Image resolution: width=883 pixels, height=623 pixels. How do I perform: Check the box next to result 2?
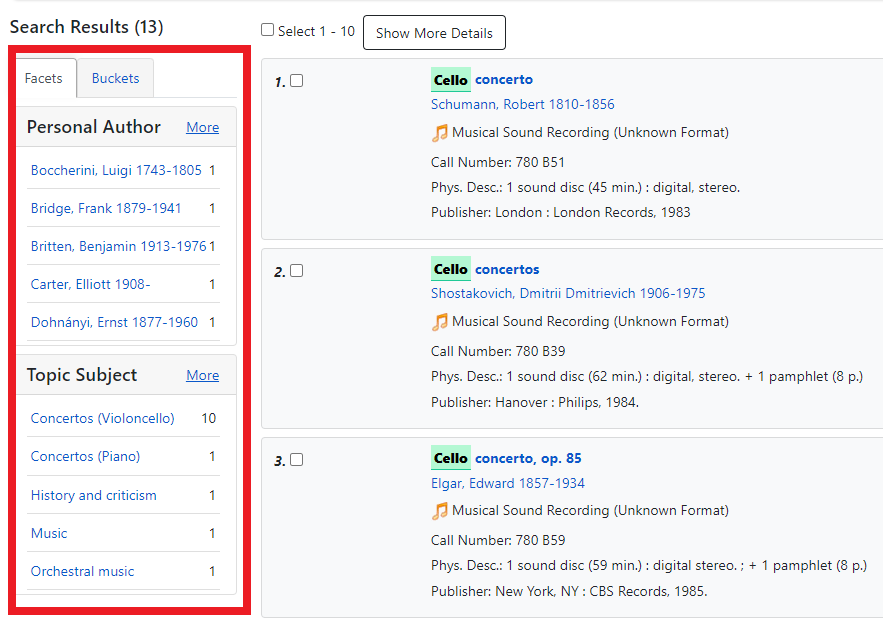tap(296, 270)
